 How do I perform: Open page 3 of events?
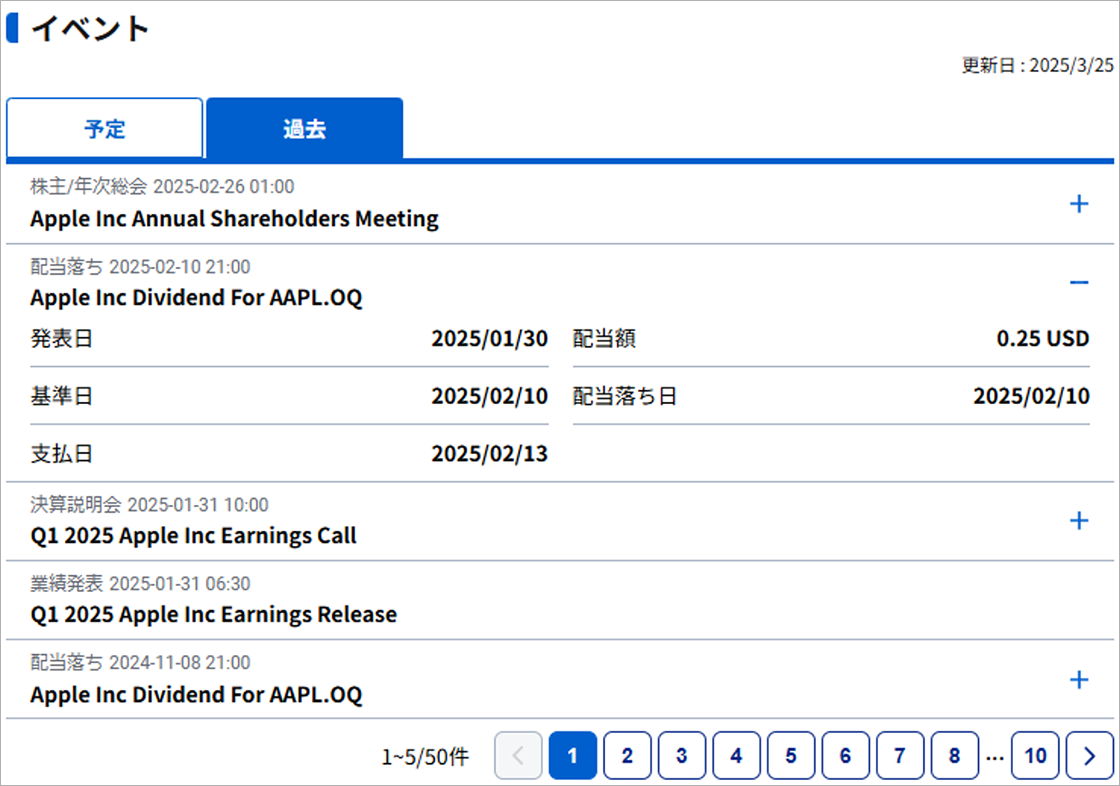point(681,755)
